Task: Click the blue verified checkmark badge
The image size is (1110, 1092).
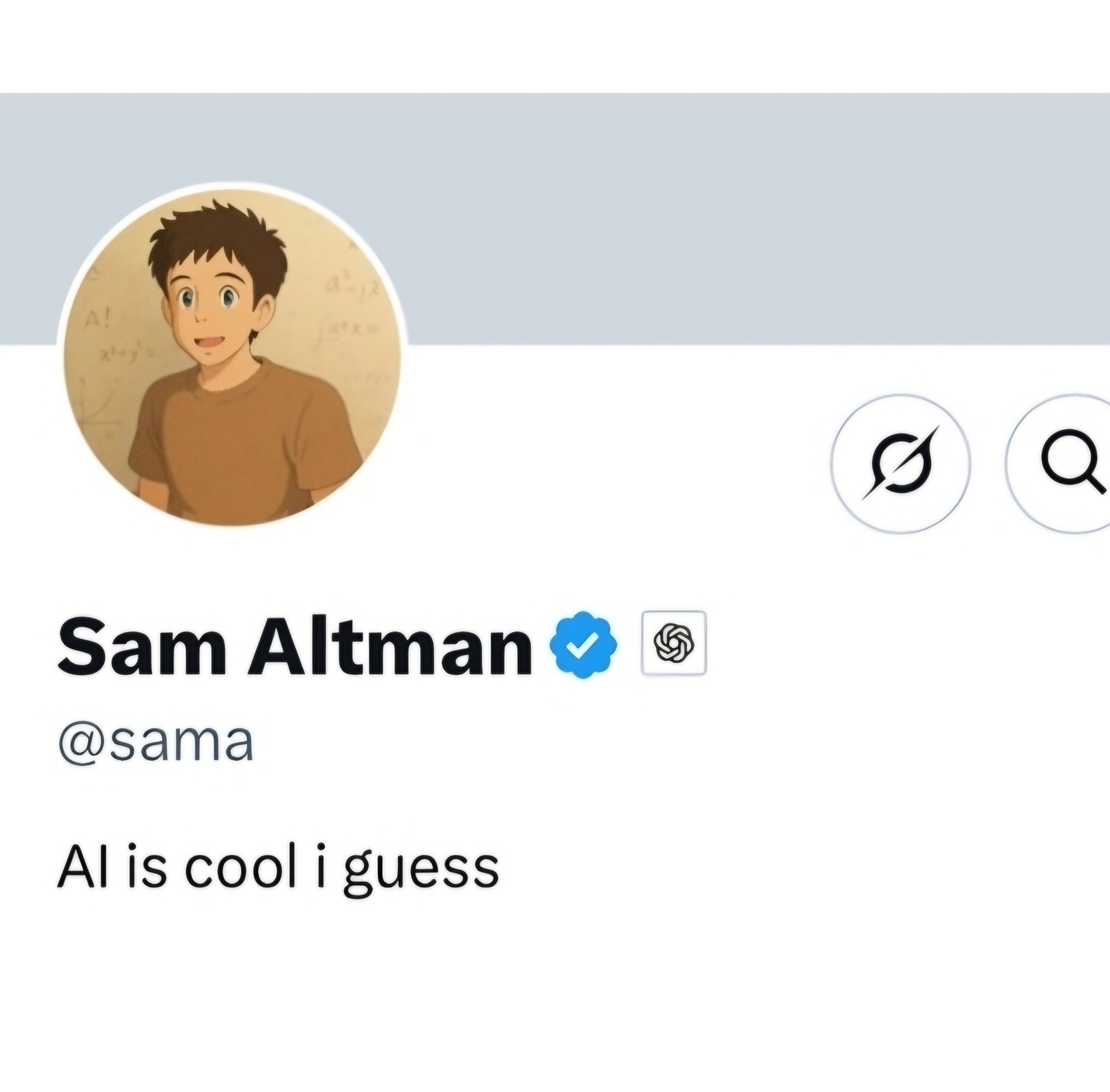Action: click(583, 644)
